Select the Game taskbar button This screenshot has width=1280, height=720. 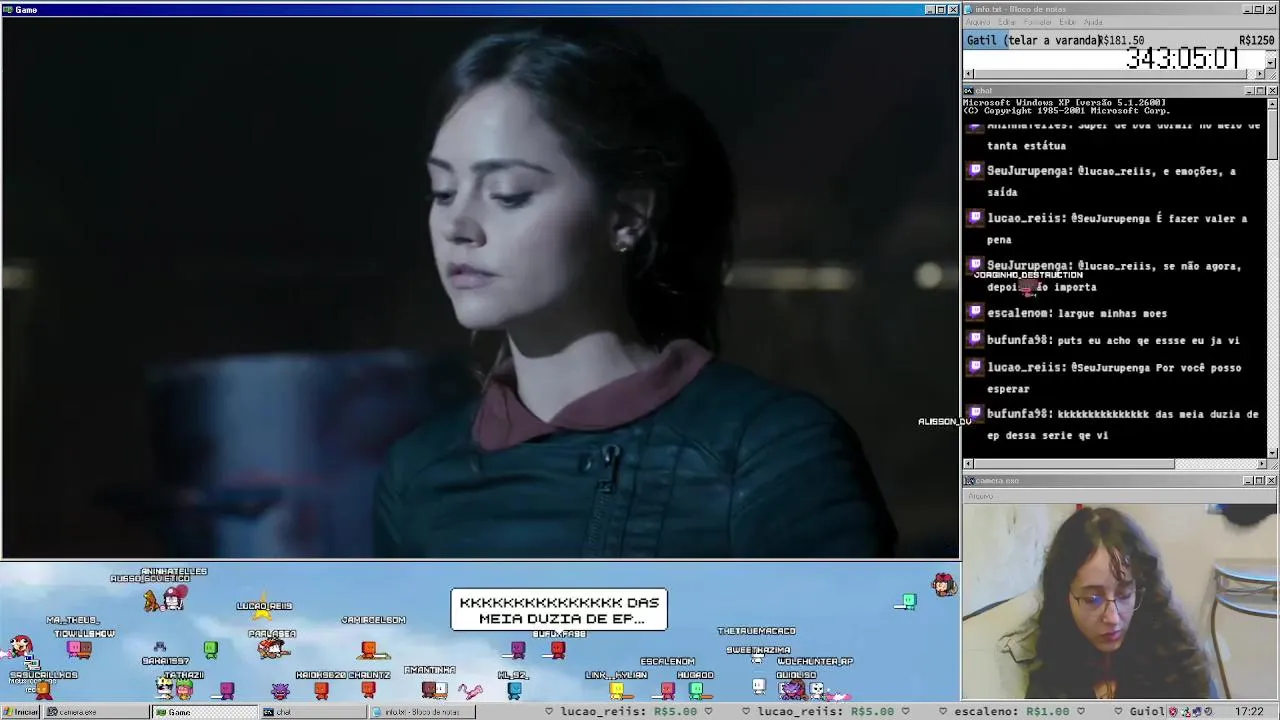[204, 712]
